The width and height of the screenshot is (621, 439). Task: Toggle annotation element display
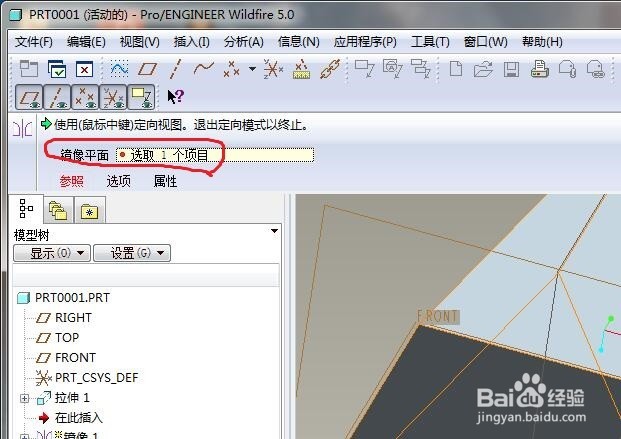click(x=141, y=97)
